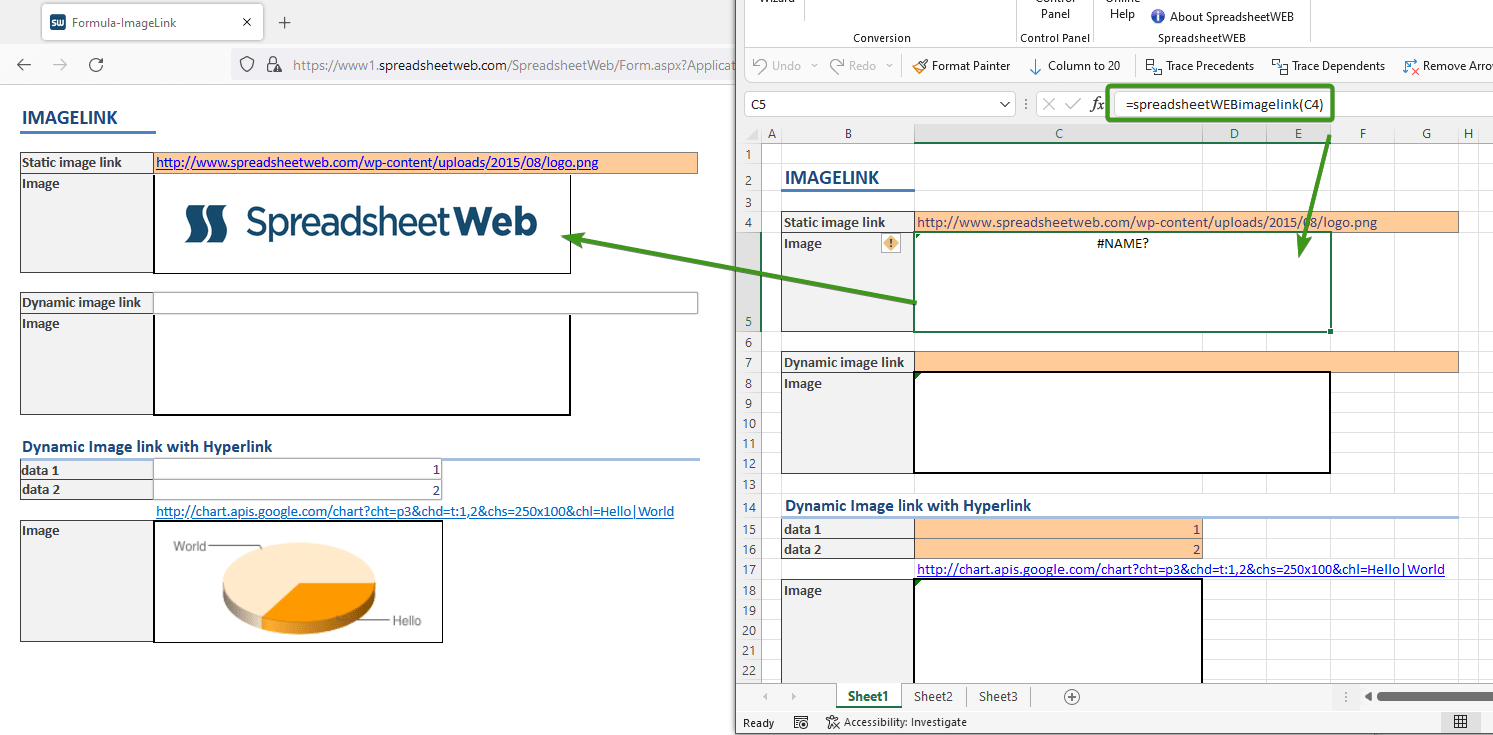Open SpreadsheetWEB Online Help
Screen dimensions: 1493x735
pyautogui.click(x=1122, y=9)
